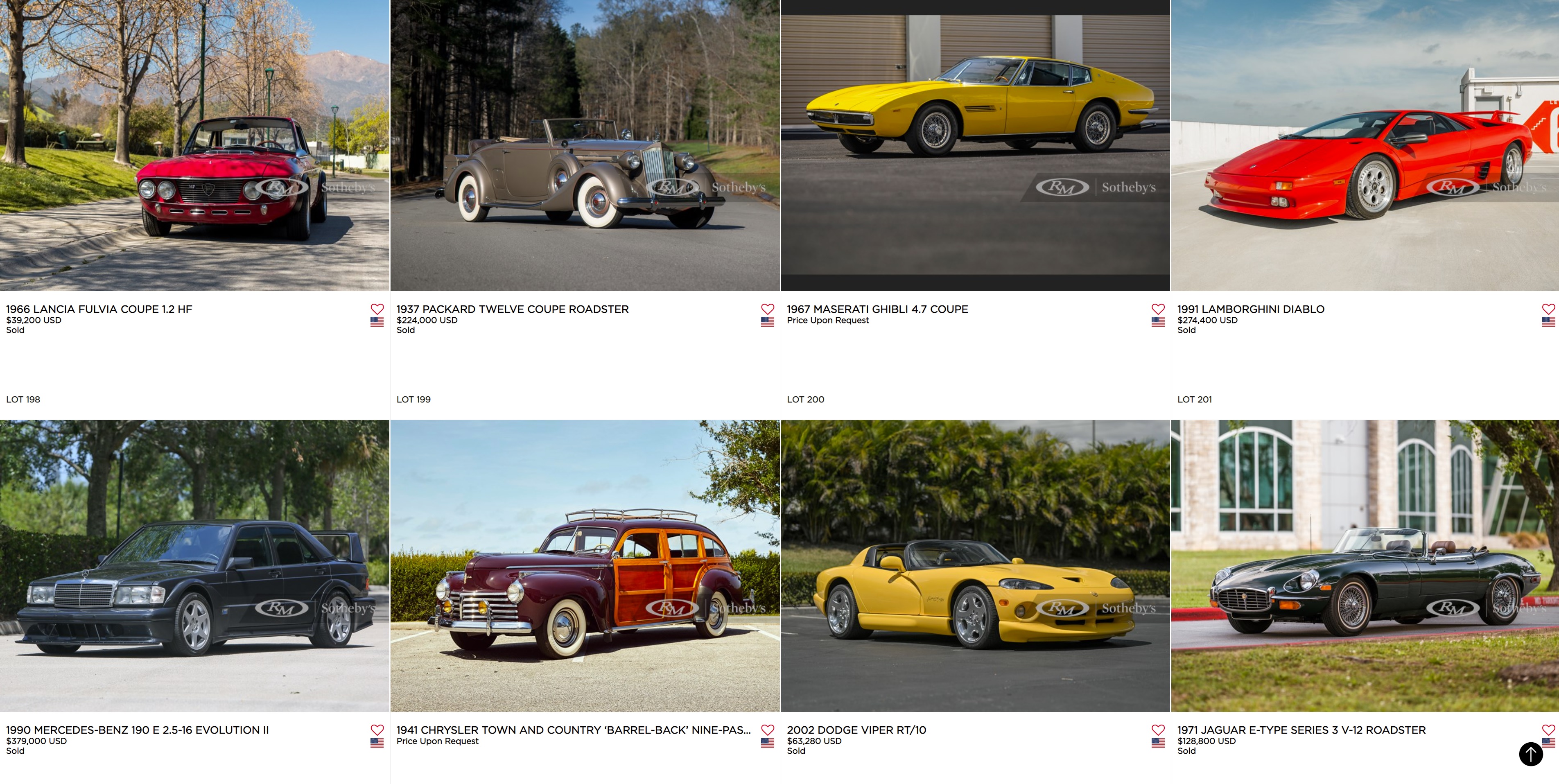View the Chrysler Town and Country woodie photo
1559x784 pixels.
point(585,566)
